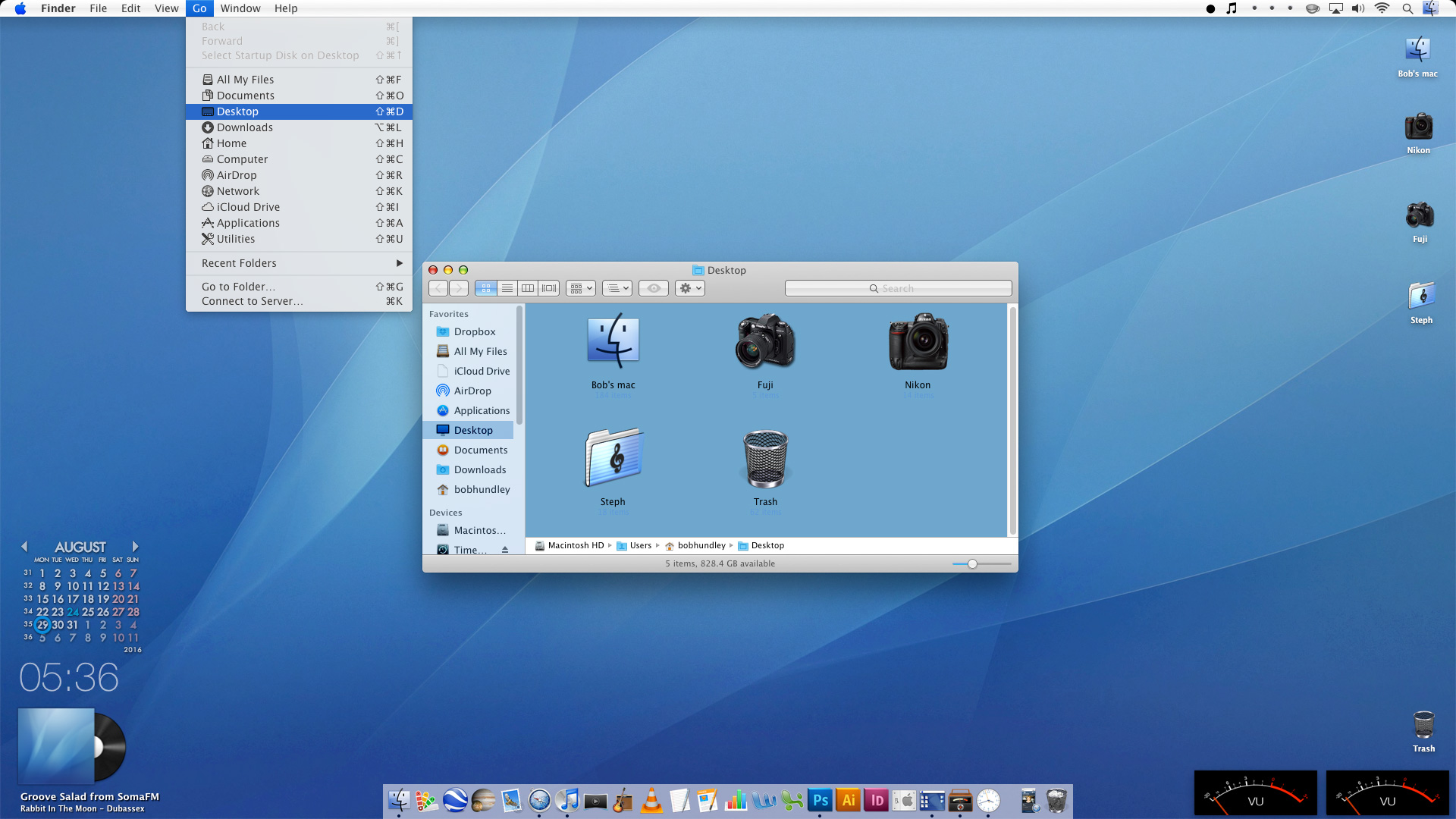Select Steph music folder in Finder window

(613, 457)
